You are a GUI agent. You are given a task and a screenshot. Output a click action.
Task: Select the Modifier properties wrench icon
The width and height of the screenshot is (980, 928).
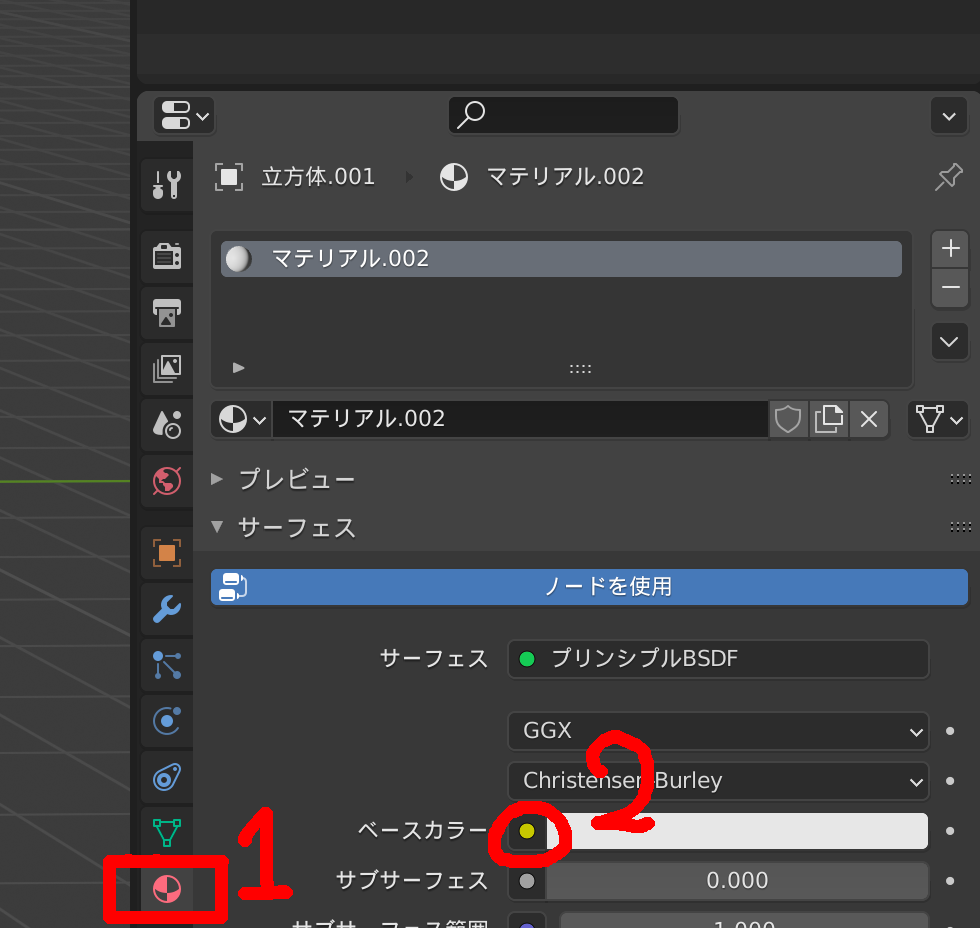tap(166, 609)
